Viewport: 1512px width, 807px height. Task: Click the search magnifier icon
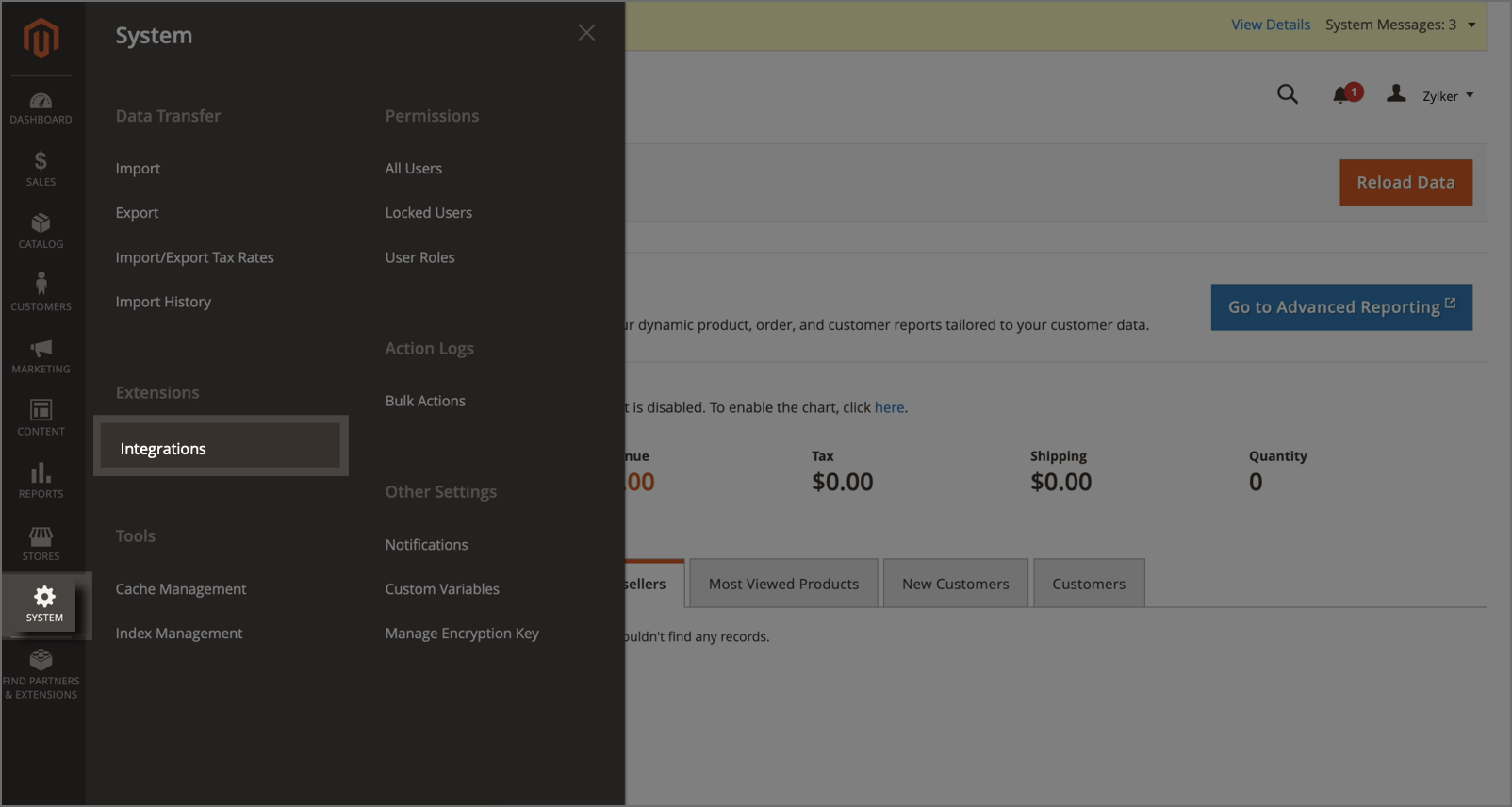coord(1287,94)
